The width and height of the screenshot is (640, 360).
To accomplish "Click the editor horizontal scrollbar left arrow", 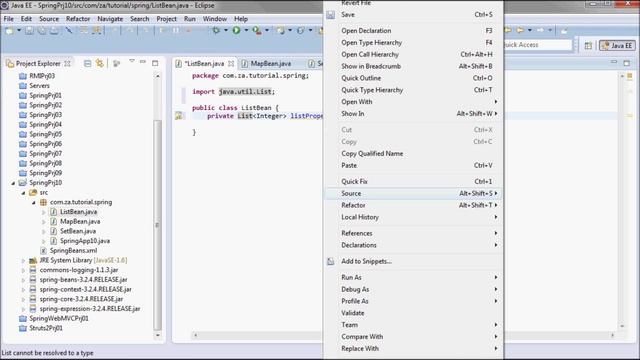I will click(x=196, y=336).
